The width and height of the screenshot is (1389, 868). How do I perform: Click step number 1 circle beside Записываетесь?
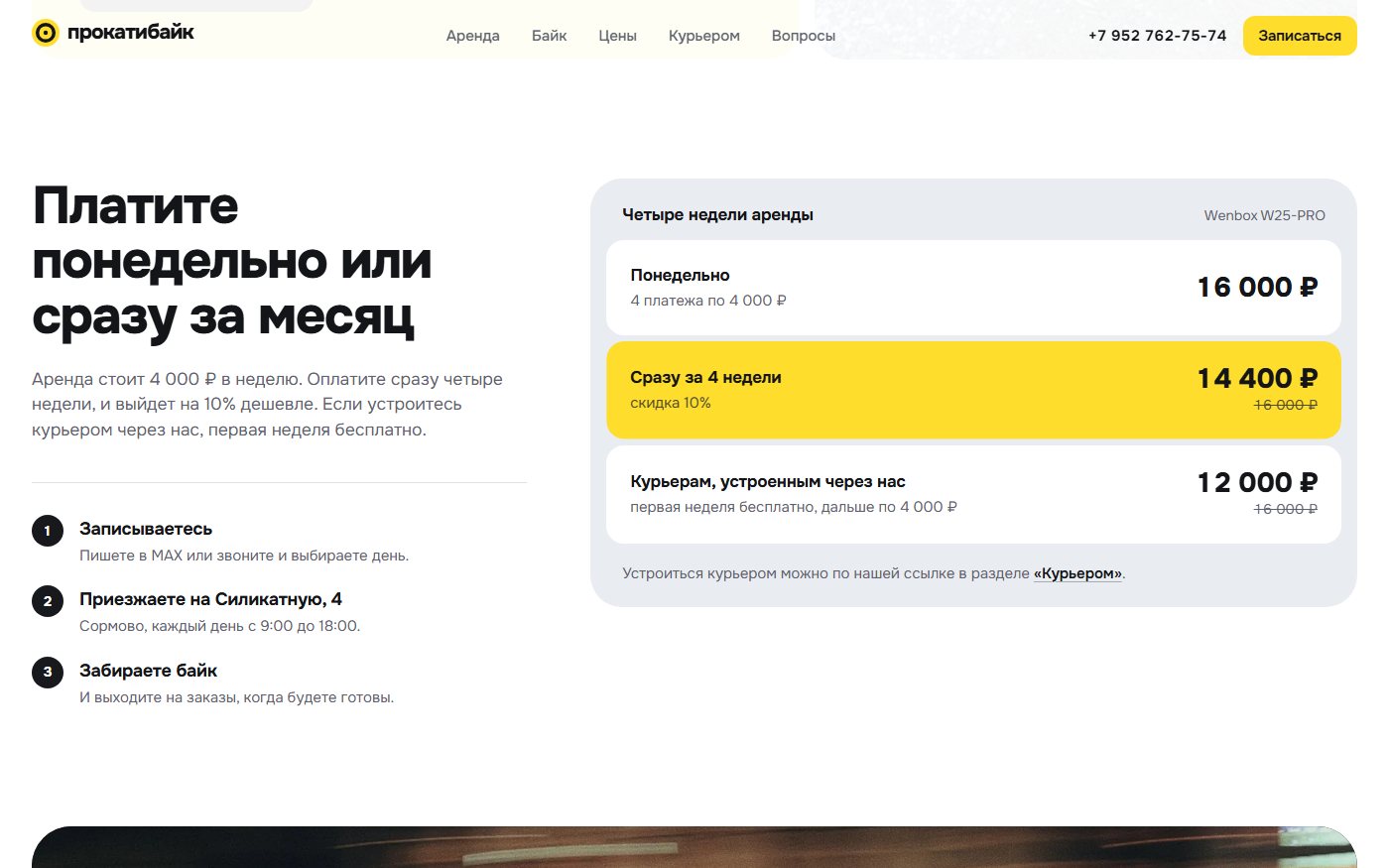coord(48,531)
